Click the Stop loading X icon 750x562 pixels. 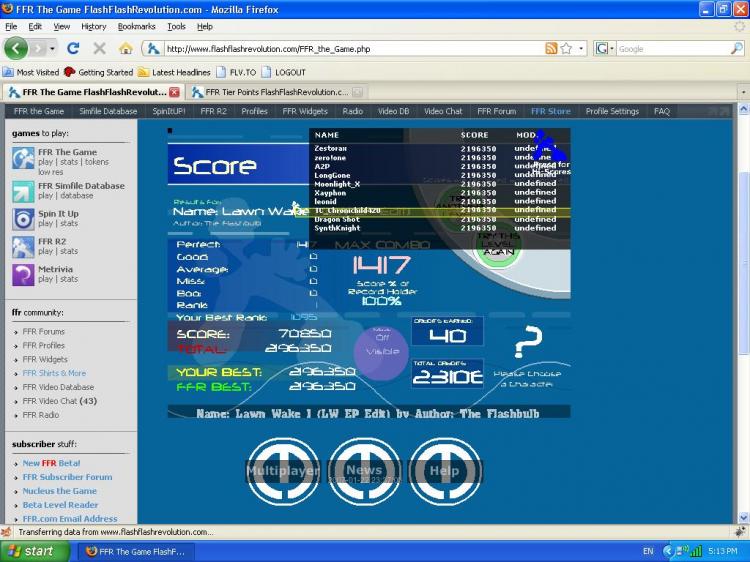click(99, 48)
